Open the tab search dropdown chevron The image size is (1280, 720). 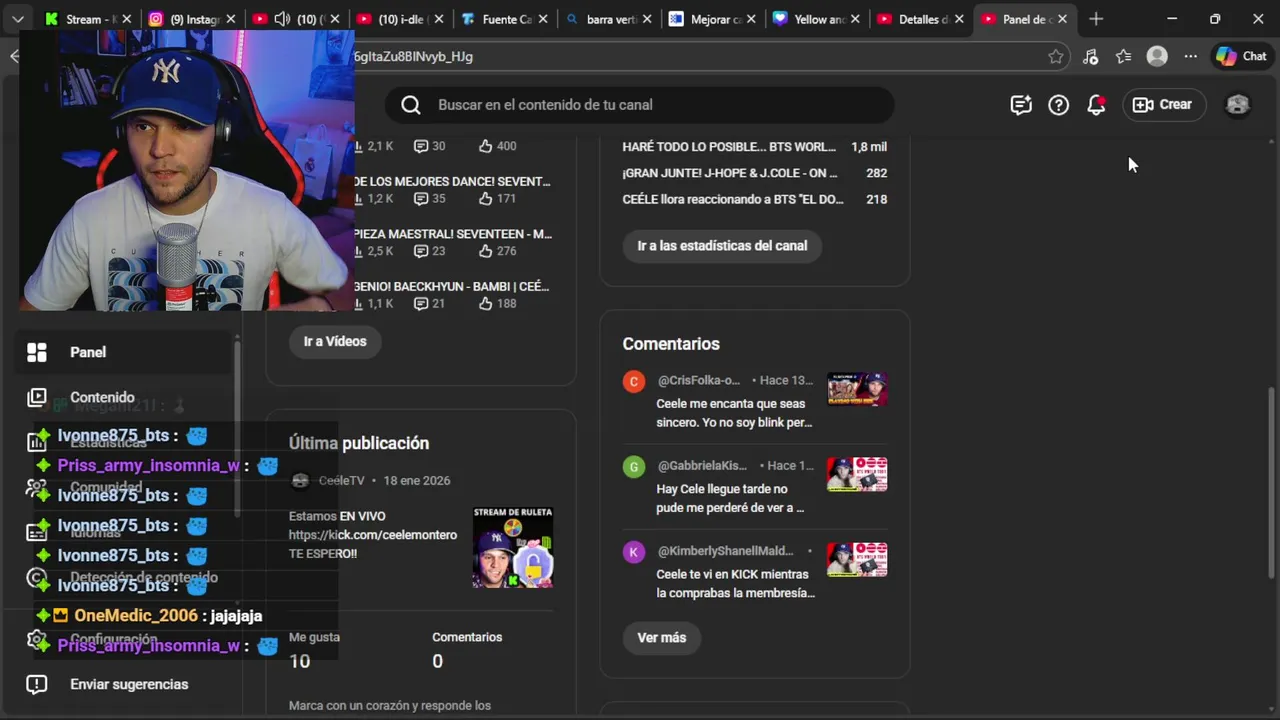point(17,19)
